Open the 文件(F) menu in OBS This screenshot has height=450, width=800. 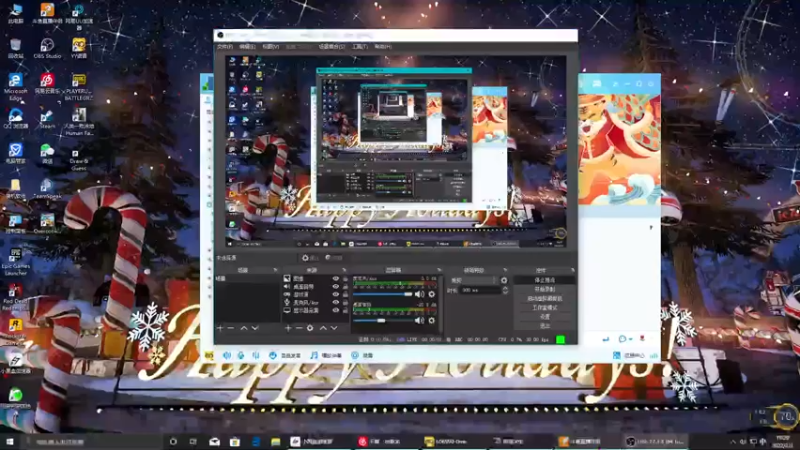[225, 46]
